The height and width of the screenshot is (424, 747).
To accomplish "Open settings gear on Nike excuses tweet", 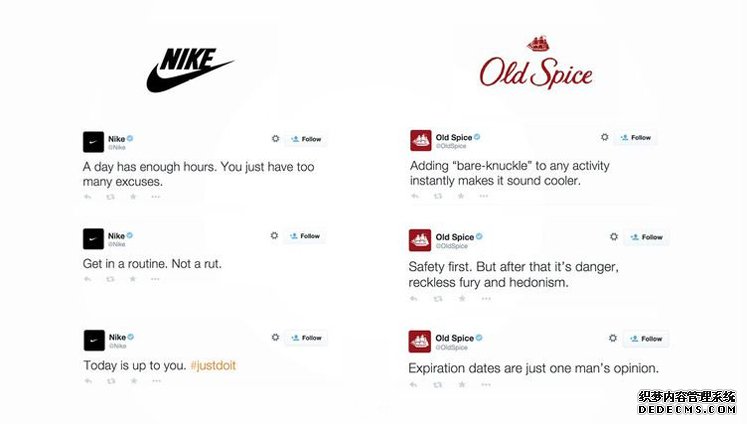I will click(x=275, y=139).
